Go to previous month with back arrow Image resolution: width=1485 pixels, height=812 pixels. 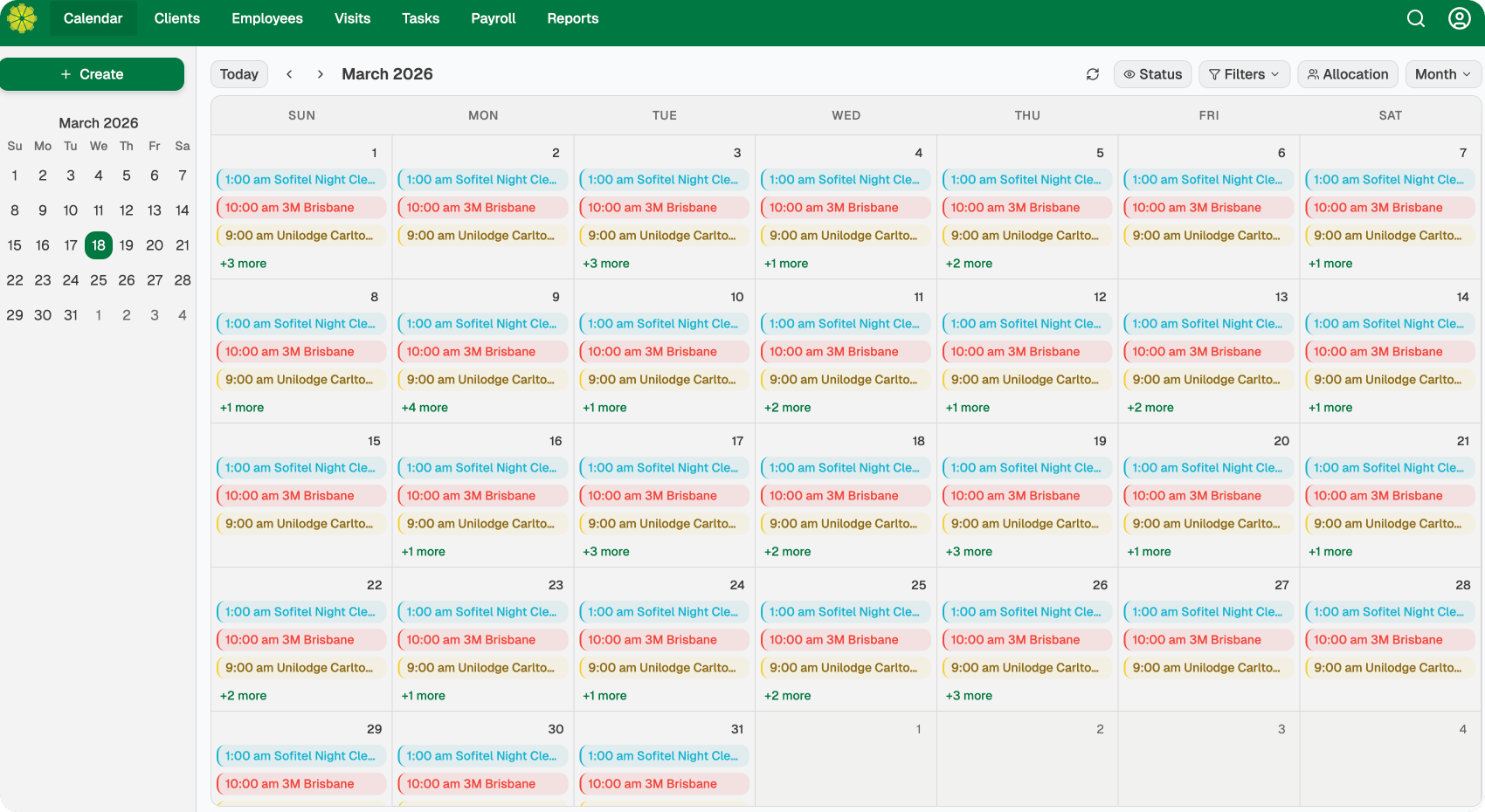(289, 74)
